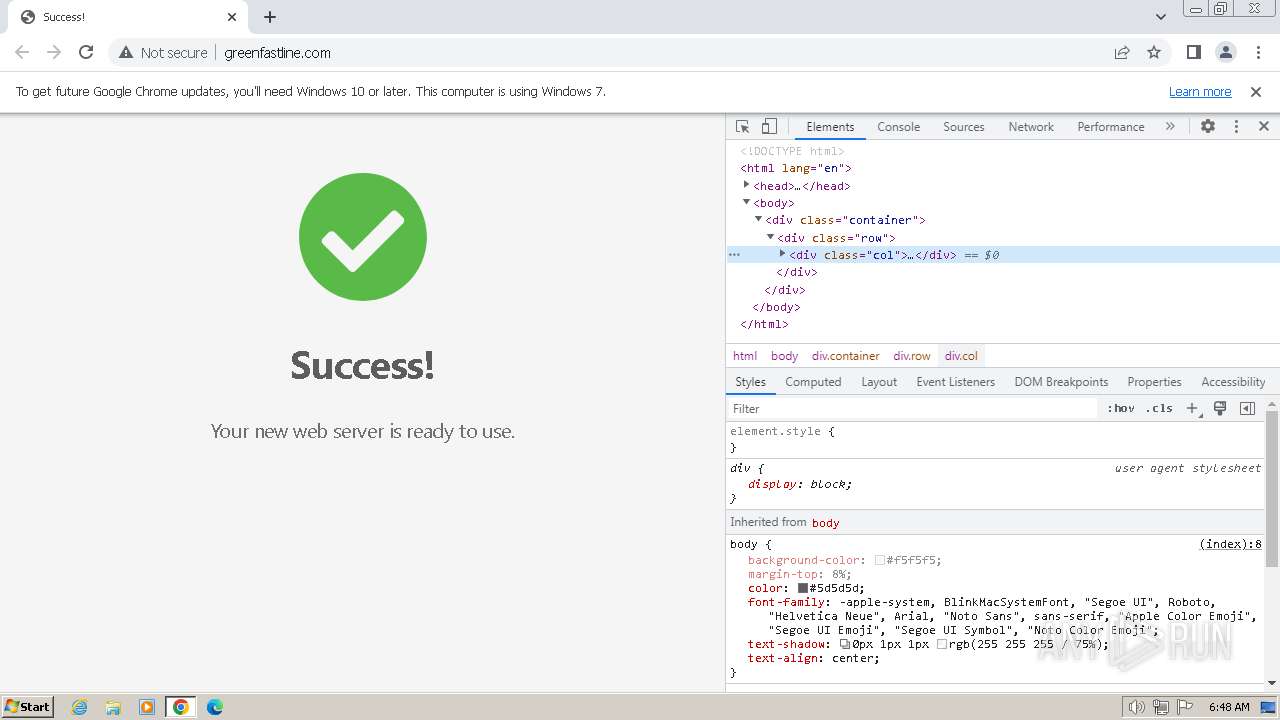Open the Not secure site info
1280x720 pixels.
(163, 52)
